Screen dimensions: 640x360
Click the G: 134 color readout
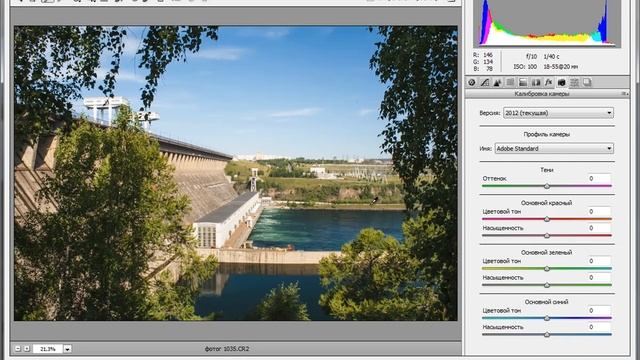[483, 62]
